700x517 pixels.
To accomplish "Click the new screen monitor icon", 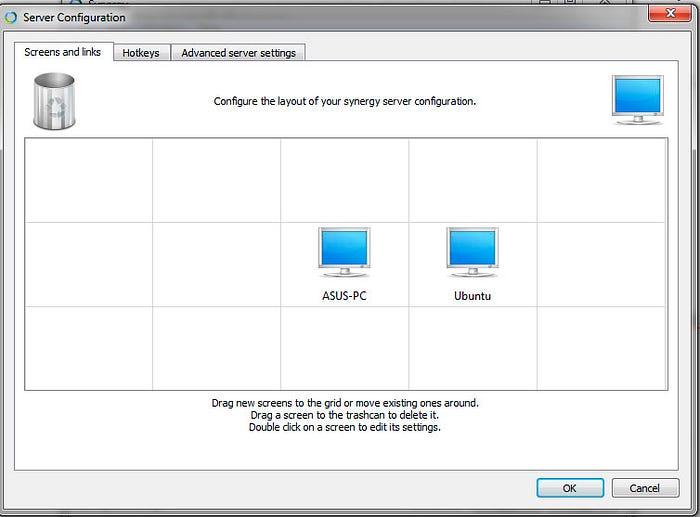I will click(x=638, y=100).
